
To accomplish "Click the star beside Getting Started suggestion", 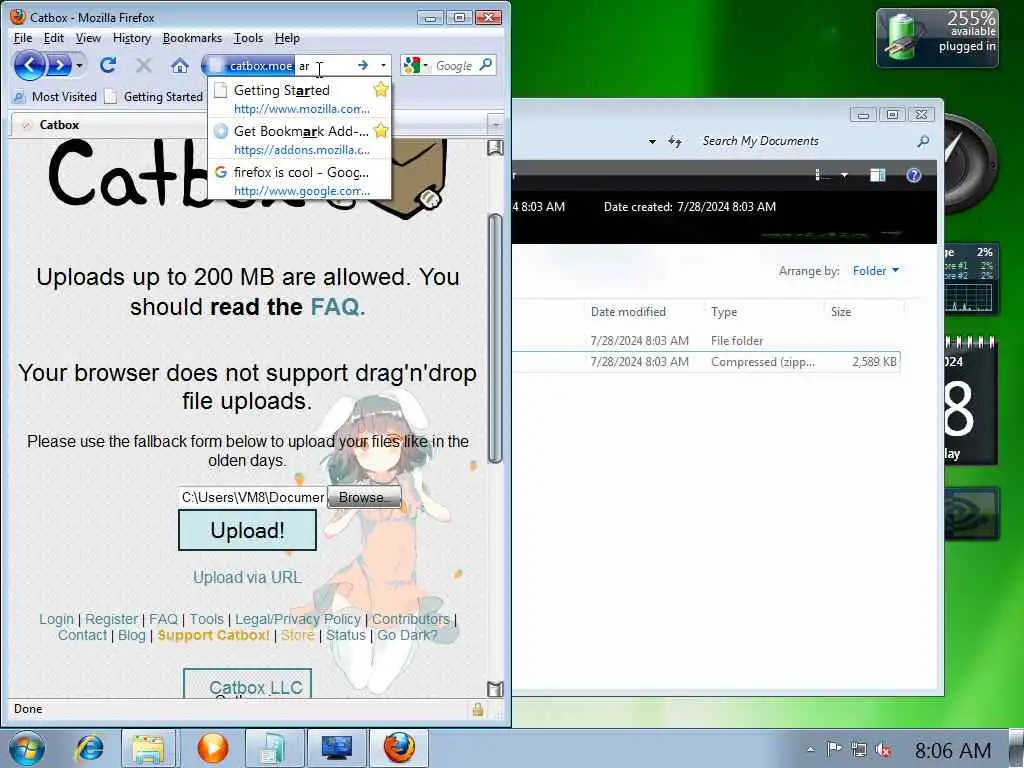I will tap(381, 89).
